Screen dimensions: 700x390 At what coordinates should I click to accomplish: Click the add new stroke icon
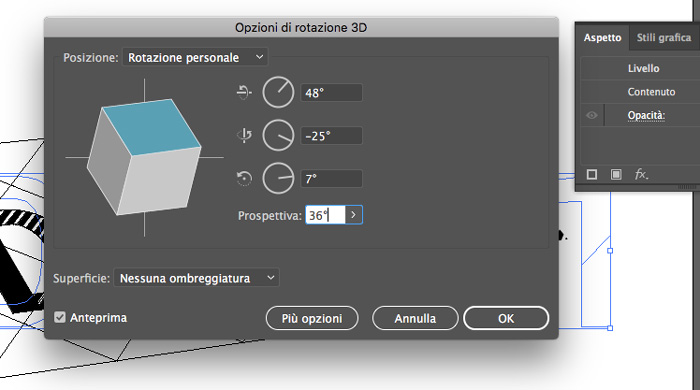tap(592, 174)
